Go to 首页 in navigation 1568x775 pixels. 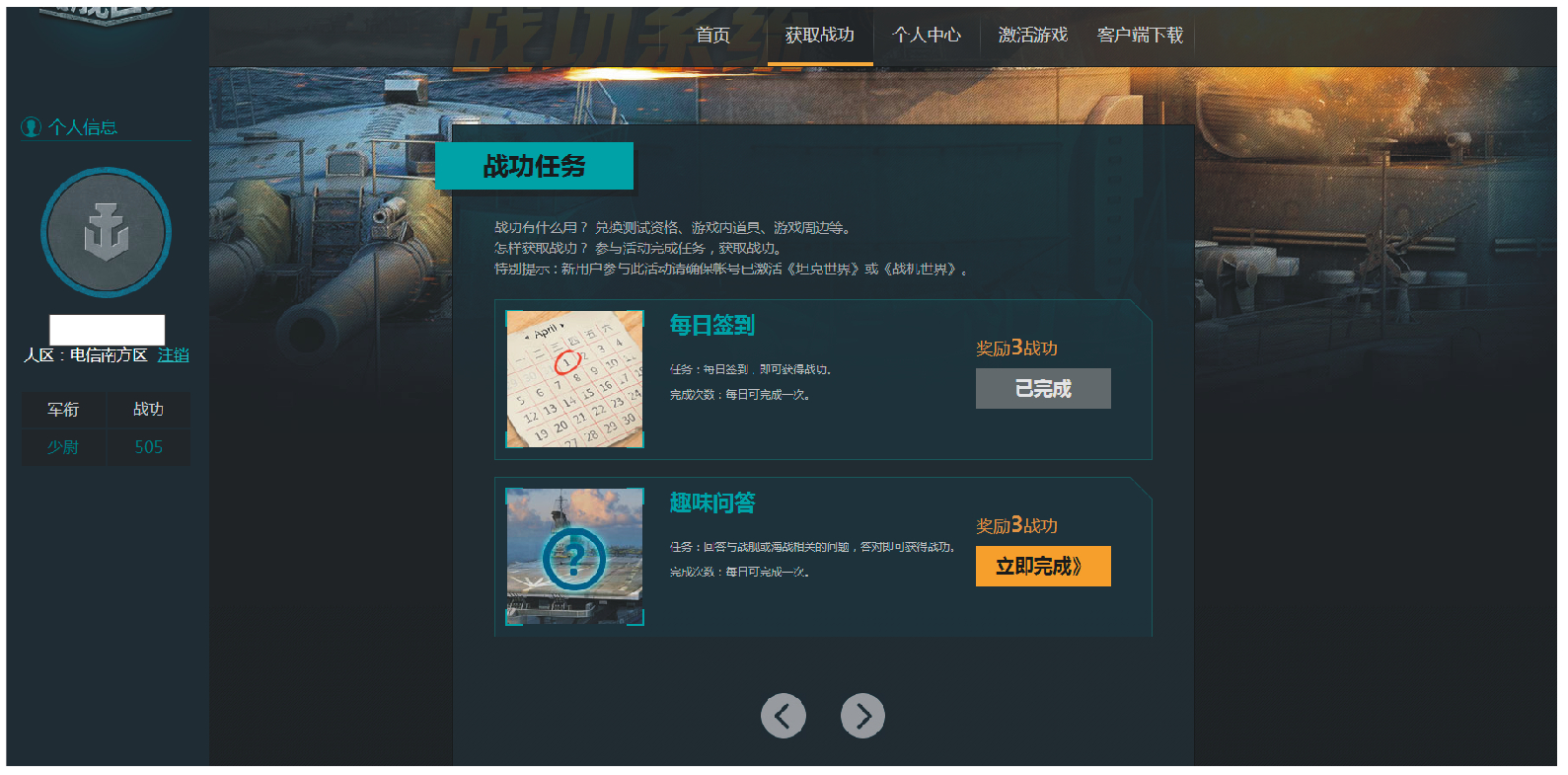tap(713, 36)
